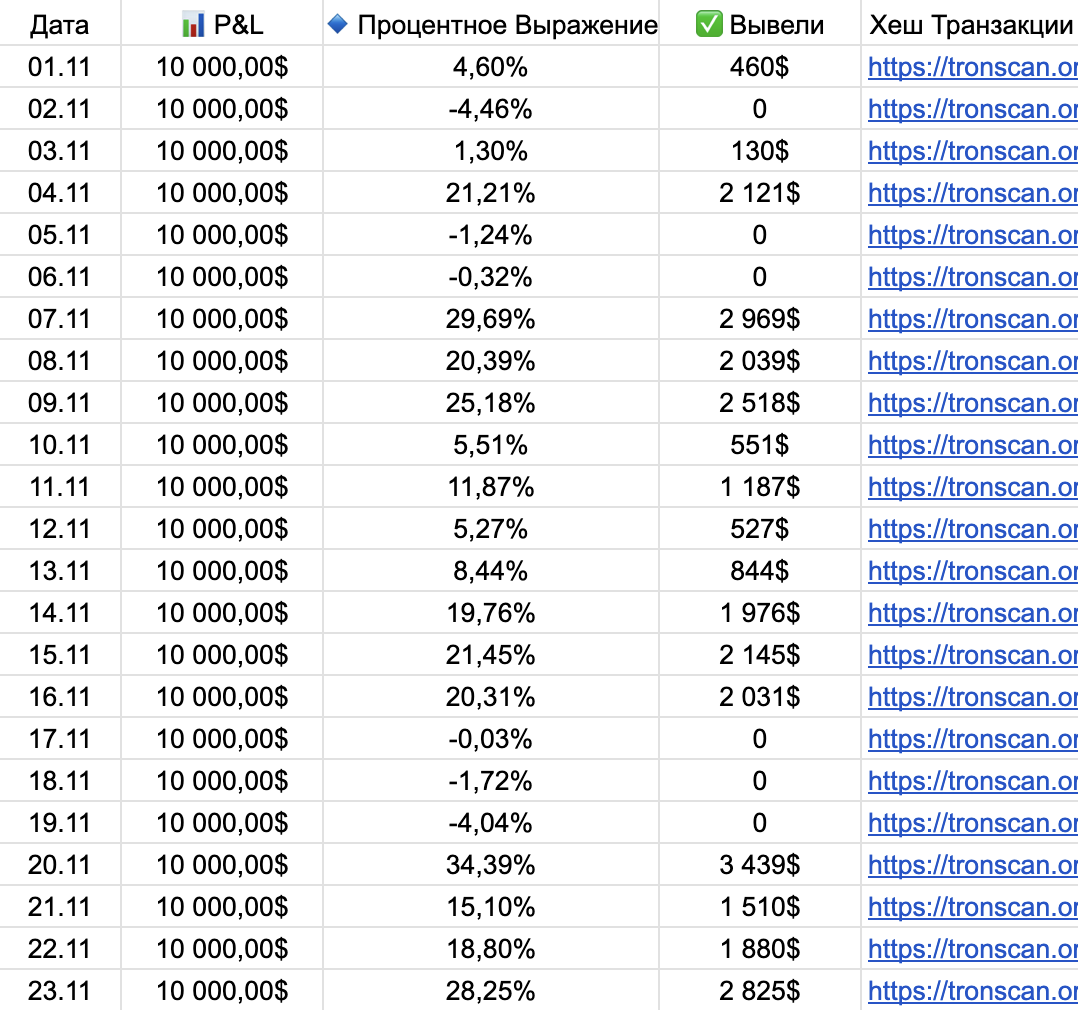This screenshot has width=1078, height=1010.
Task: Click the green checkmark icon beside Вывели
Action: pos(709,25)
